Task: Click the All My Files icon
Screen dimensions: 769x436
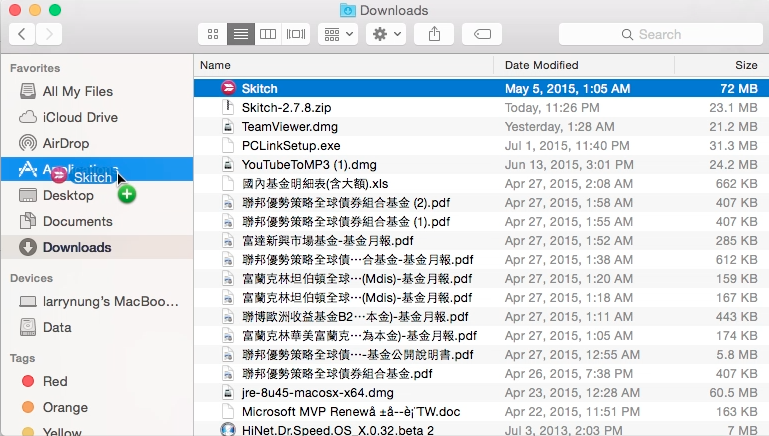Action: click(x=28, y=91)
